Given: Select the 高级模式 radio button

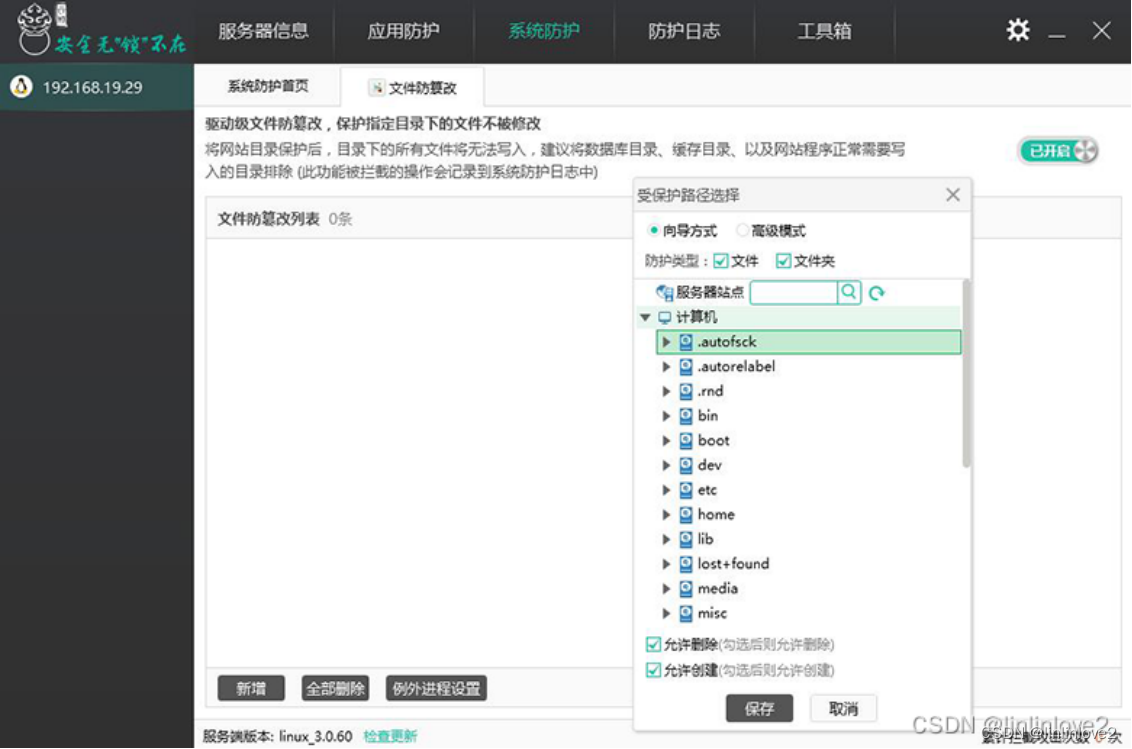Looking at the screenshot, I should click(741, 230).
